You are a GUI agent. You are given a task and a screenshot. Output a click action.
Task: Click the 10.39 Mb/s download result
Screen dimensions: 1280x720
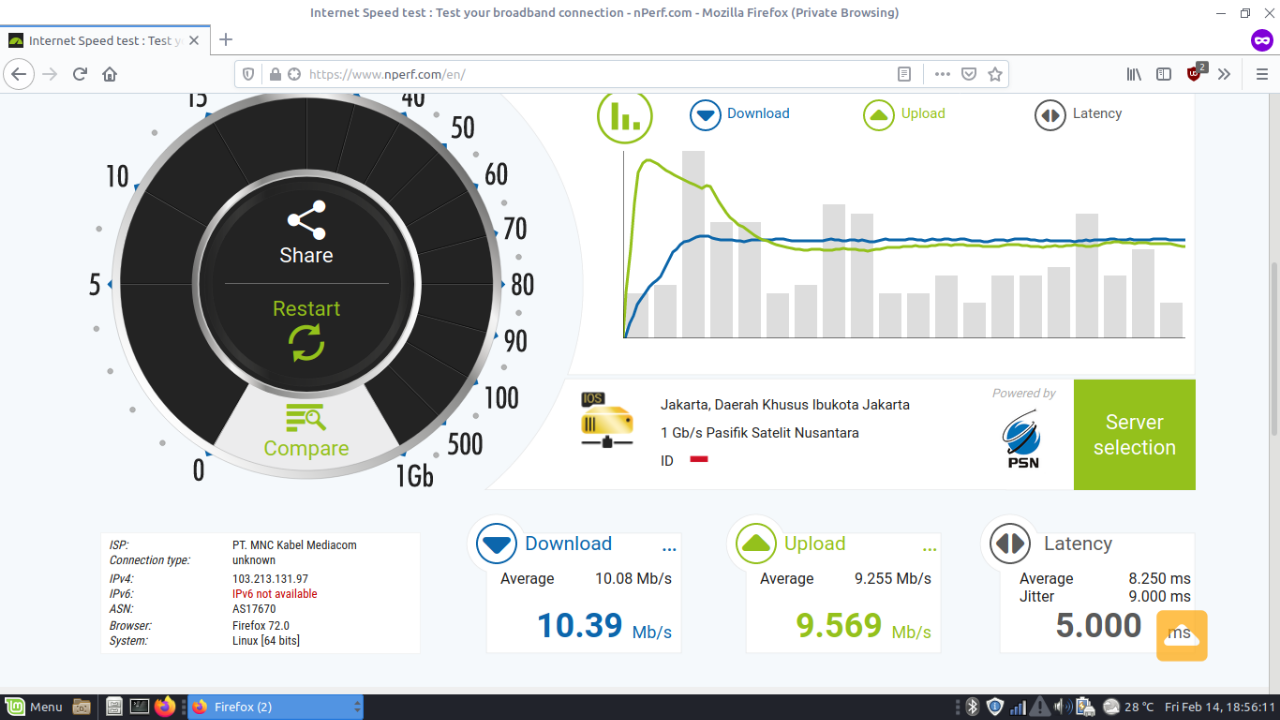click(x=604, y=626)
